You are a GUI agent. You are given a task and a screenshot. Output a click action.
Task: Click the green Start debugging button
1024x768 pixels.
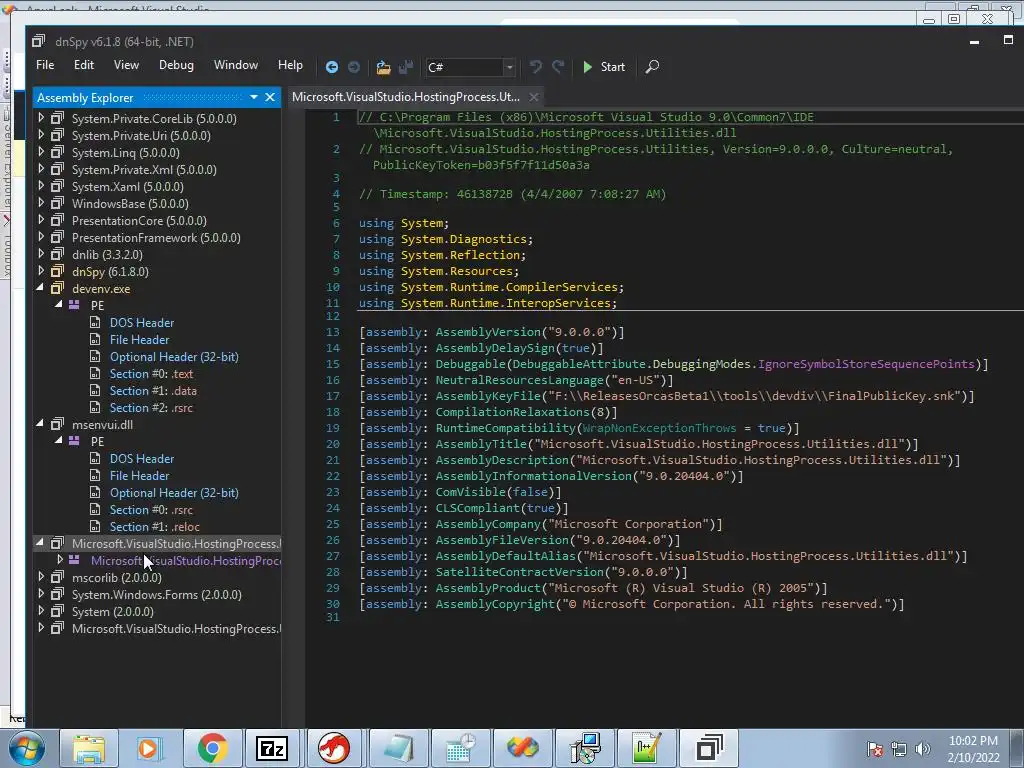point(603,67)
